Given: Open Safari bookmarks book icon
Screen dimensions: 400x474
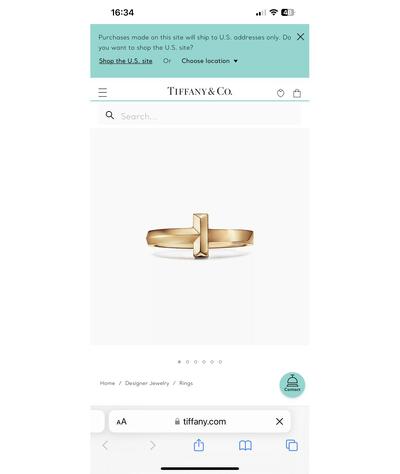Looking at the screenshot, I should [245, 445].
